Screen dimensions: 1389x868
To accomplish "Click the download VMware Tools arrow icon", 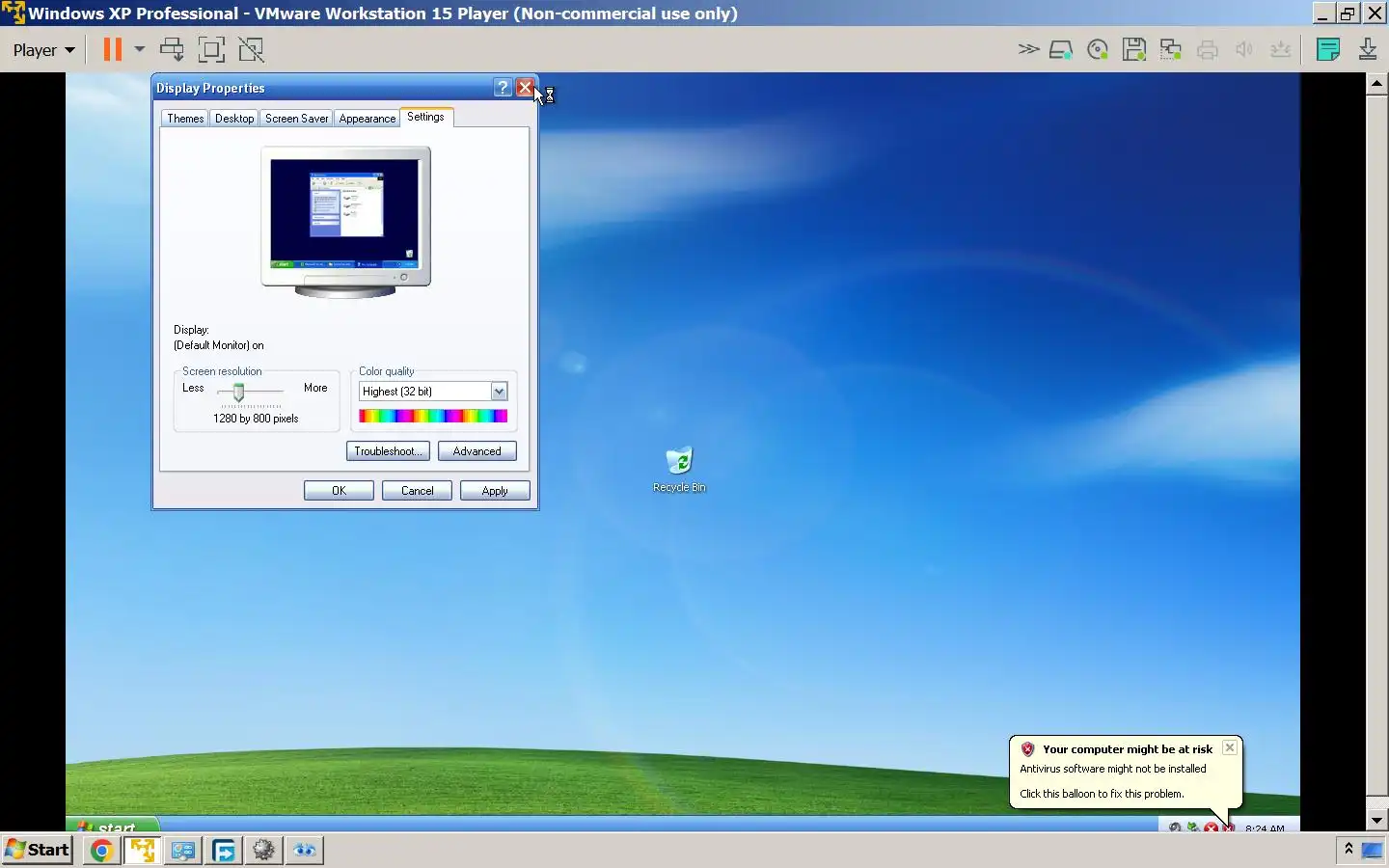I will [1368, 50].
